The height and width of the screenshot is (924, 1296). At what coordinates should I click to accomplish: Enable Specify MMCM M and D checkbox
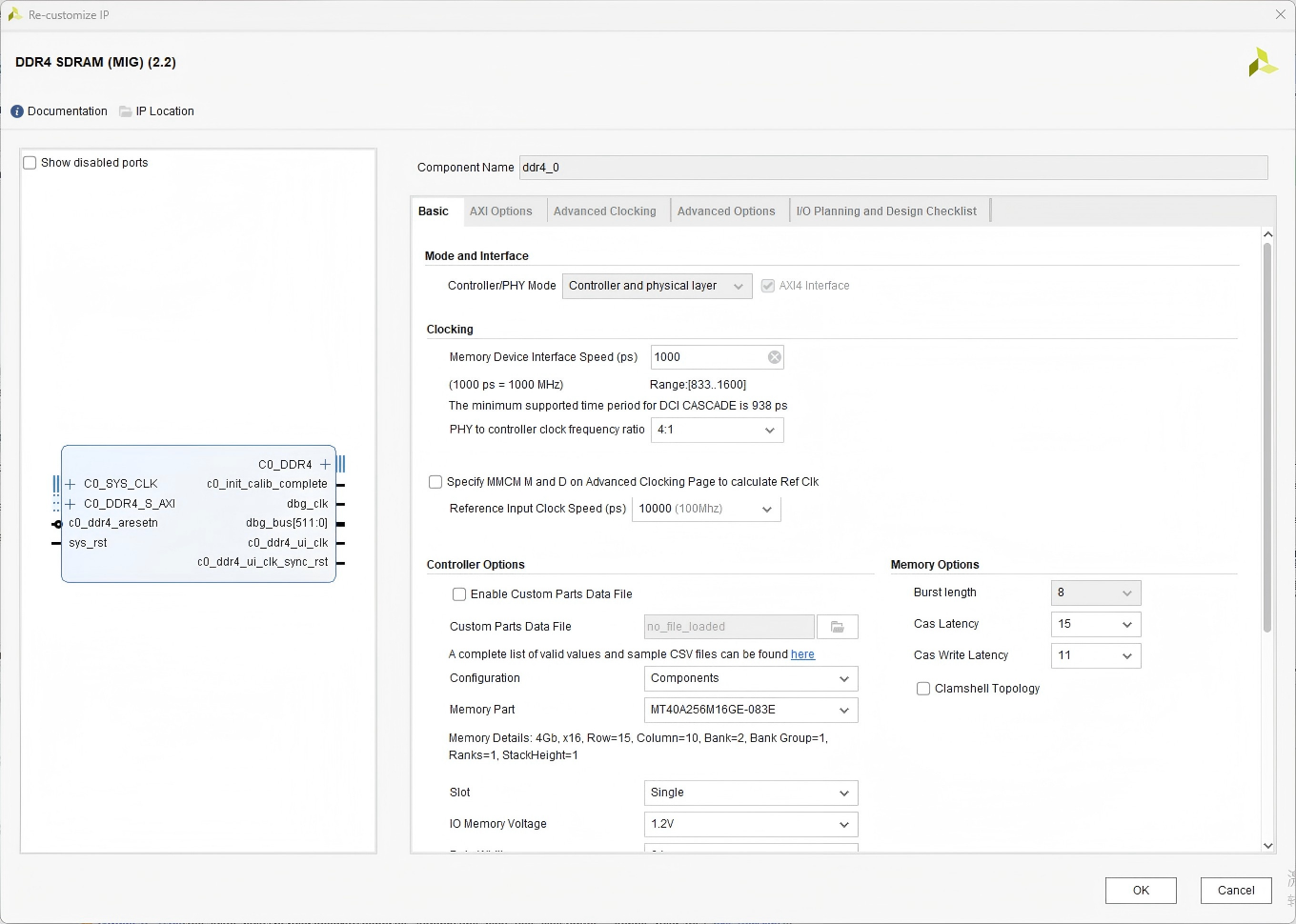pos(435,482)
